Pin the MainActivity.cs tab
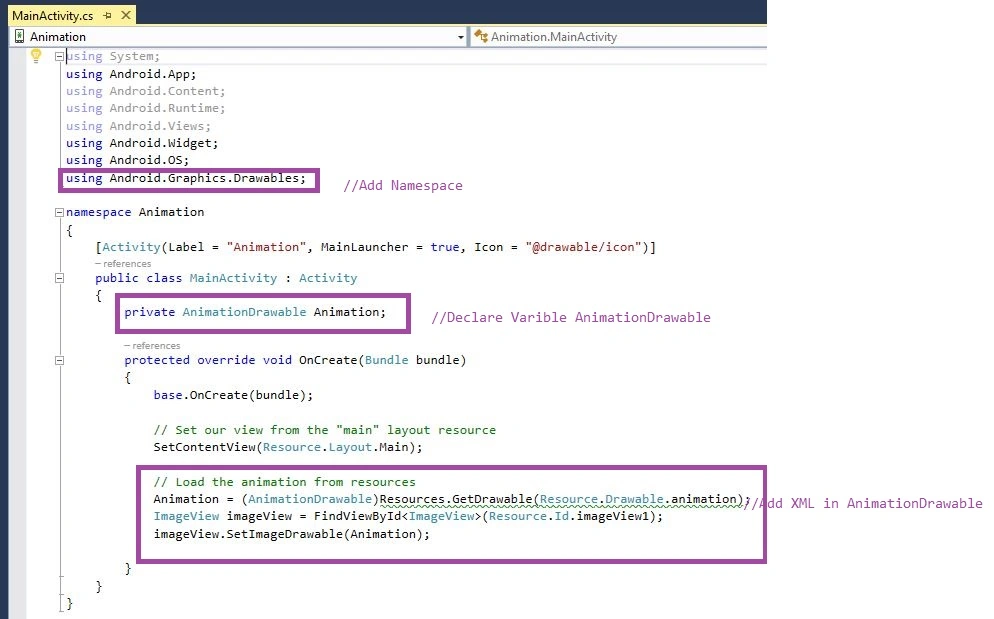The image size is (994, 619). click(107, 15)
